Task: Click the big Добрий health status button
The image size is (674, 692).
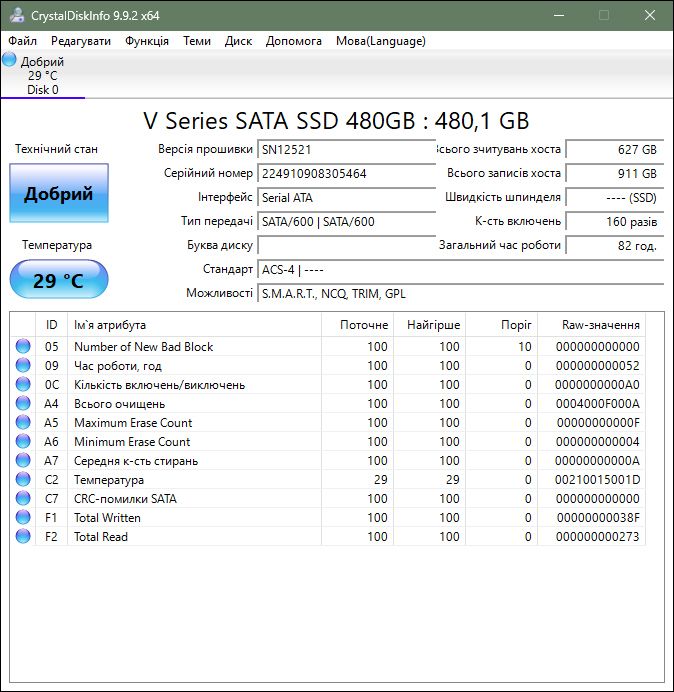Action: (59, 193)
